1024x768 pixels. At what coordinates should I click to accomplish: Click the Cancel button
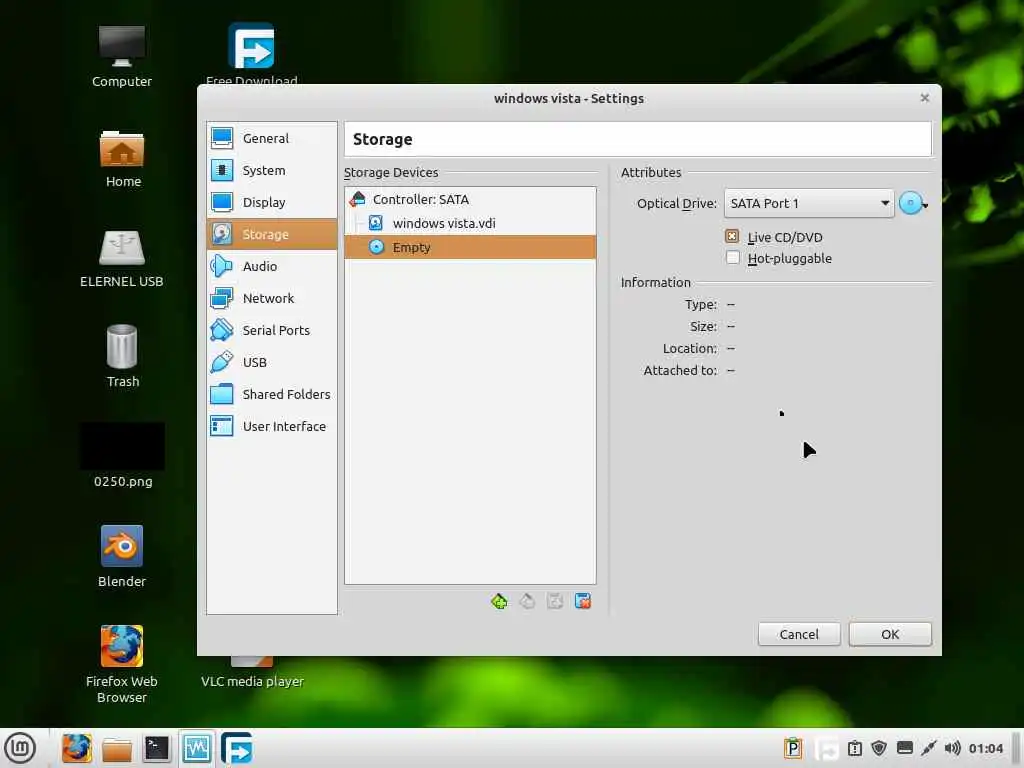point(799,634)
